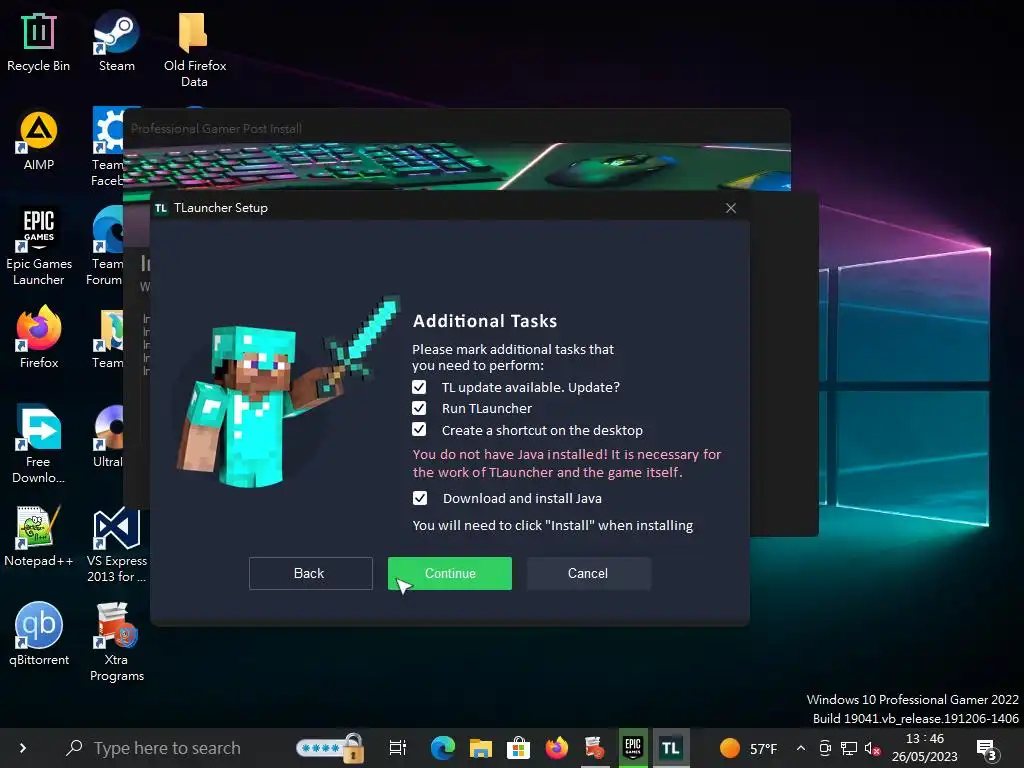Select the Ultra desktop disc icon

coord(108,436)
